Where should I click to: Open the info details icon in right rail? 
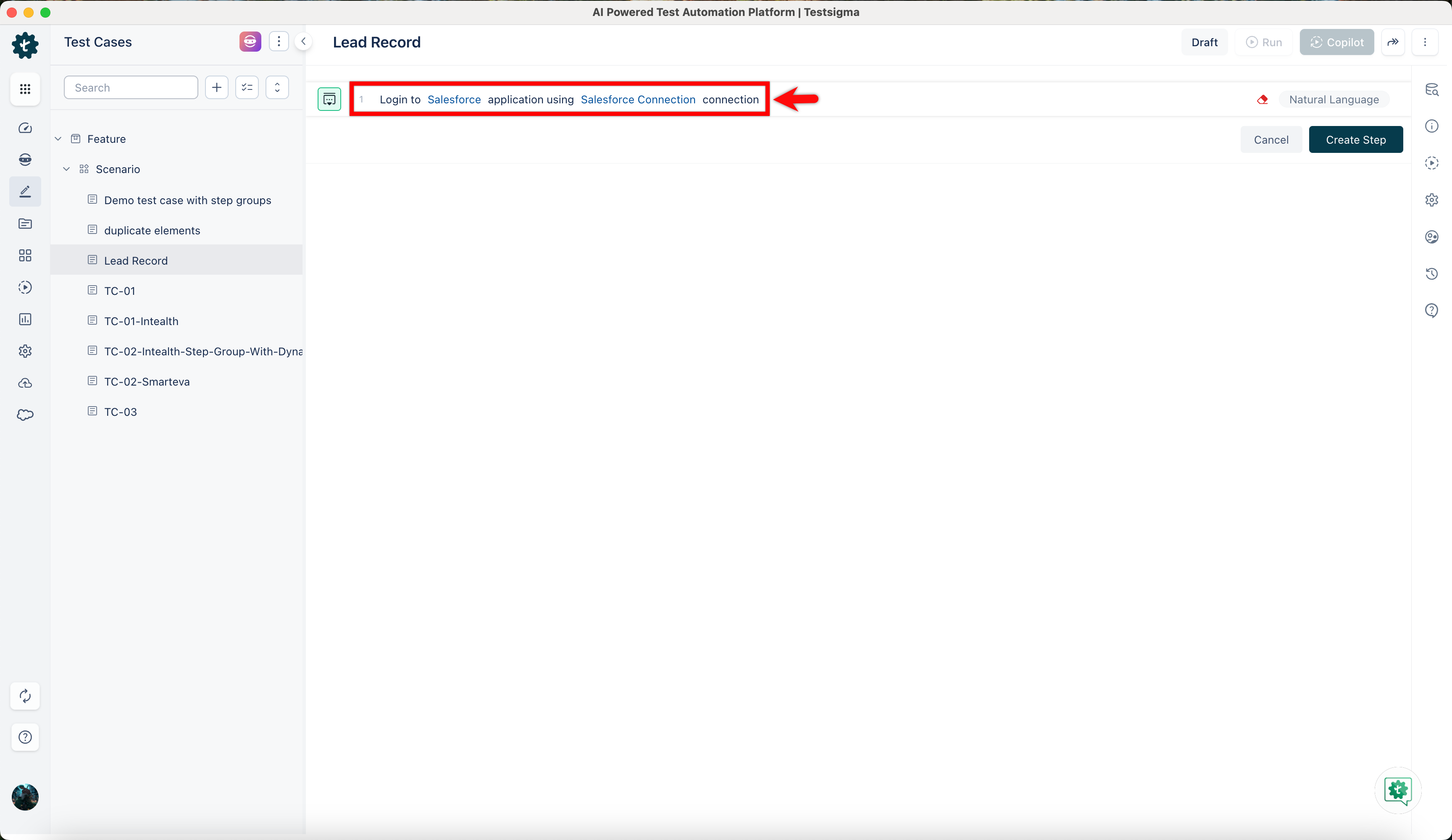tap(1432, 126)
